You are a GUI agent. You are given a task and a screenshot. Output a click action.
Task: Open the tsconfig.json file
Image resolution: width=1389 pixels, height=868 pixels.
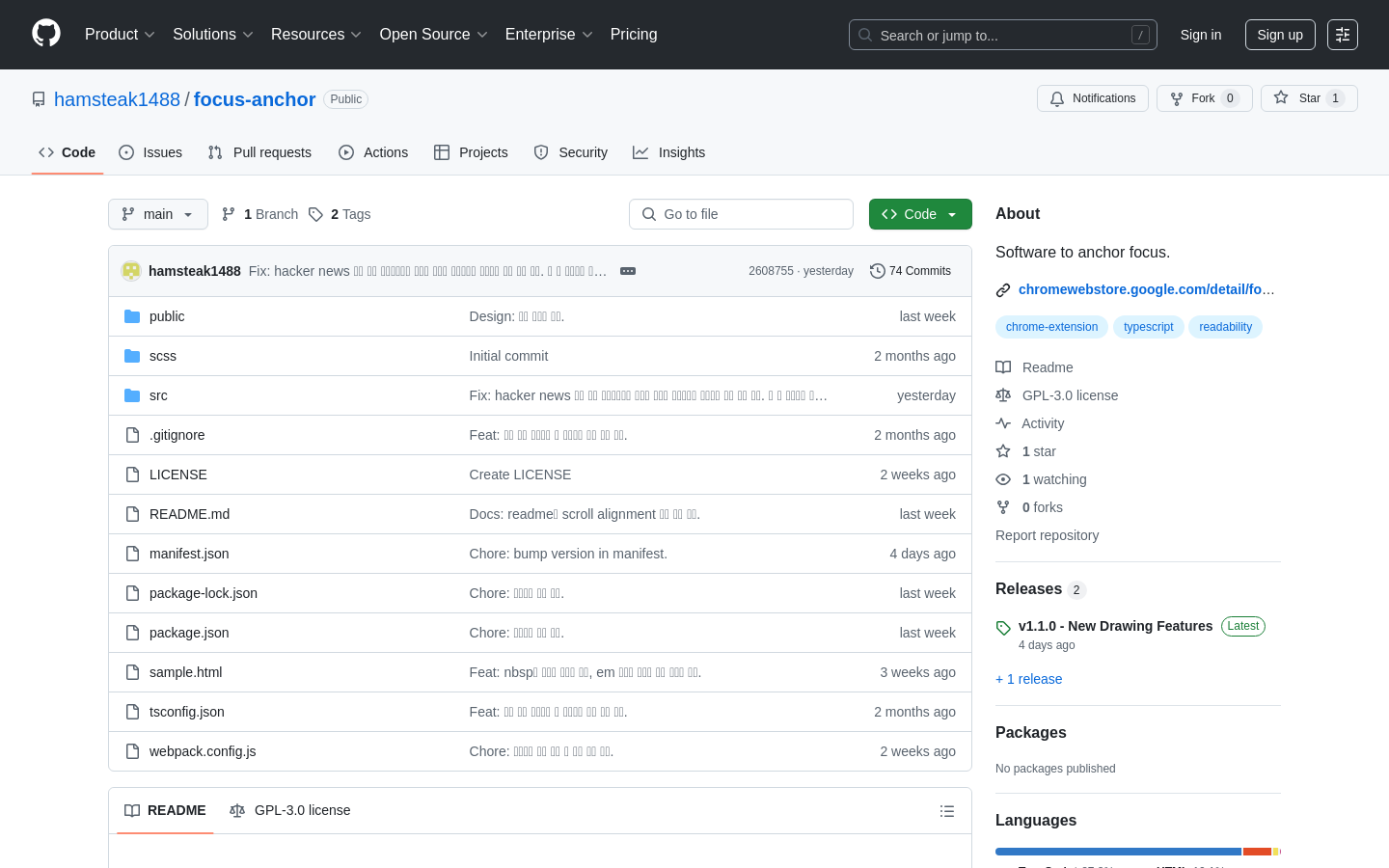(187, 712)
